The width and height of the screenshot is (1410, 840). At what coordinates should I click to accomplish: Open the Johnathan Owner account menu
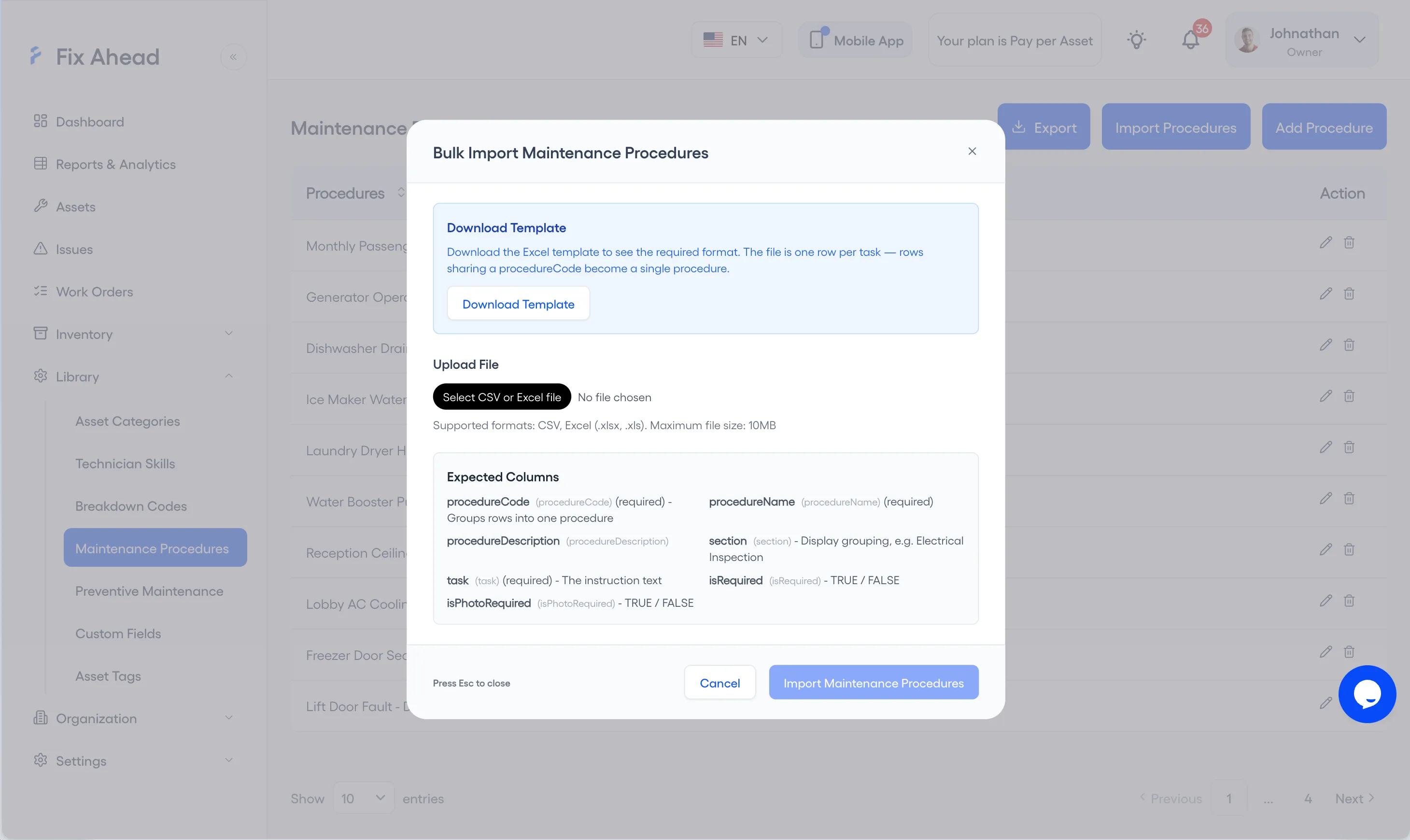pyautogui.click(x=1301, y=40)
